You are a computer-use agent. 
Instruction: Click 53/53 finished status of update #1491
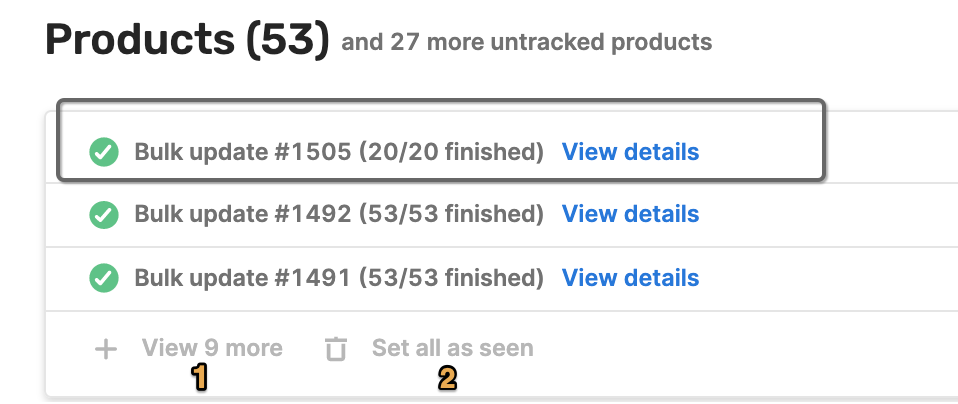coord(451,278)
